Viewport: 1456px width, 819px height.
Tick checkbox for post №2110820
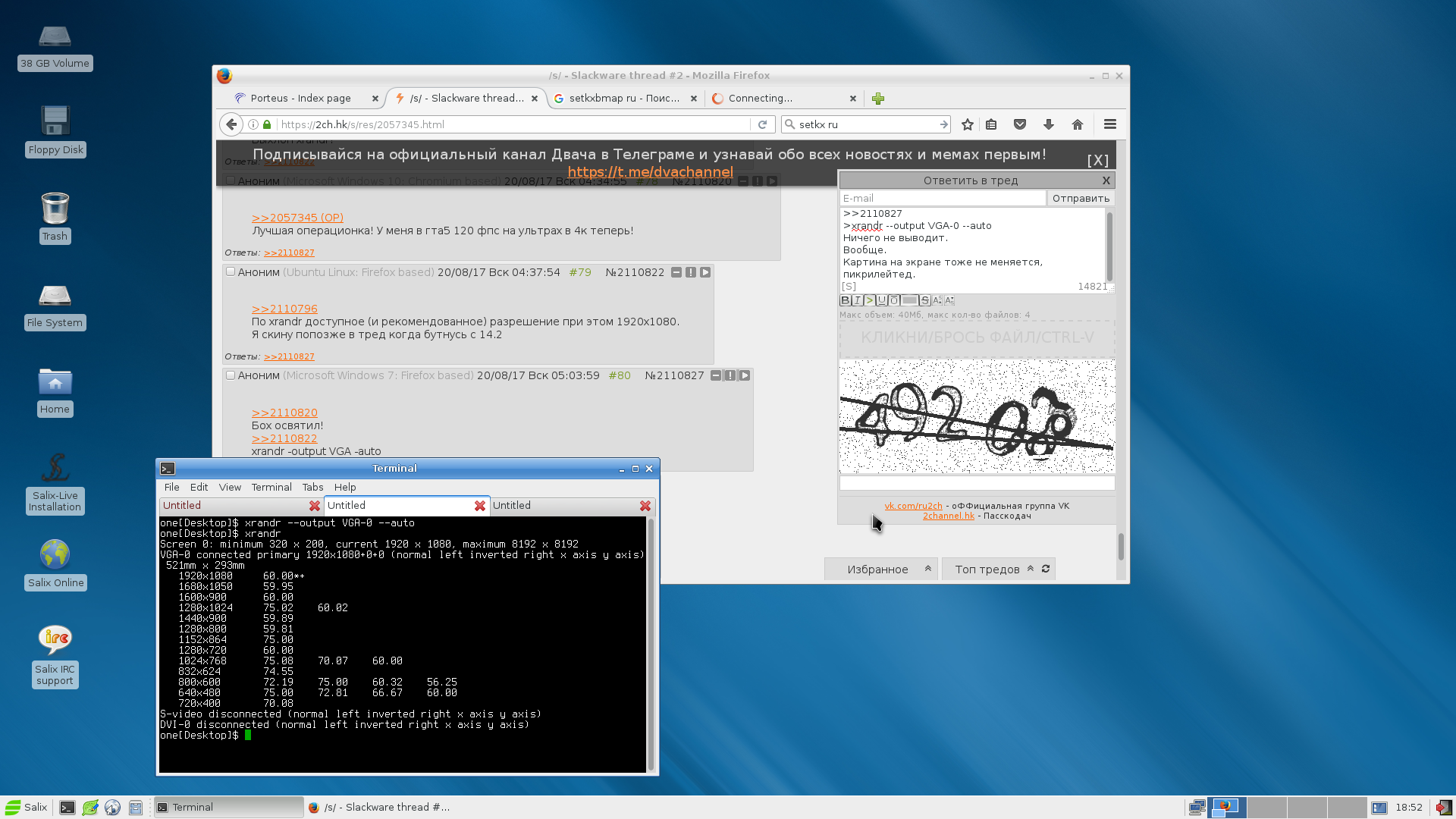tap(231, 180)
